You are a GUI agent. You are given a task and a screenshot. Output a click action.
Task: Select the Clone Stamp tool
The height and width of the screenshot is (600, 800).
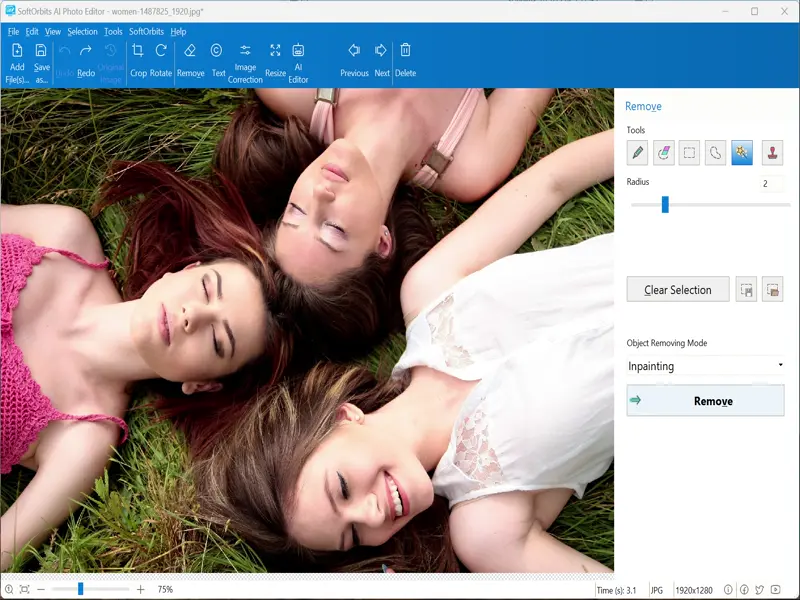pyautogui.click(x=772, y=153)
